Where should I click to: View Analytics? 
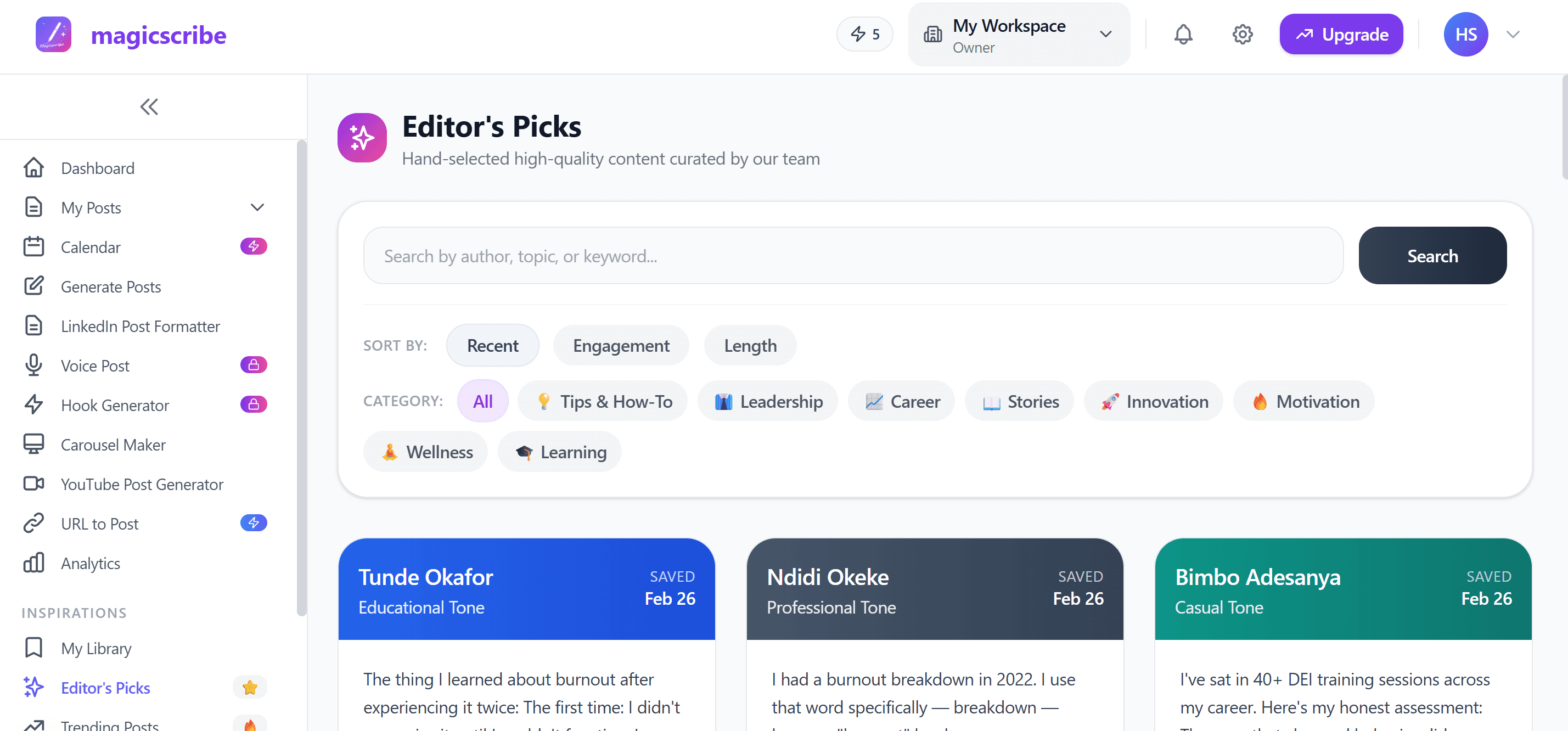(x=90, y=563)
